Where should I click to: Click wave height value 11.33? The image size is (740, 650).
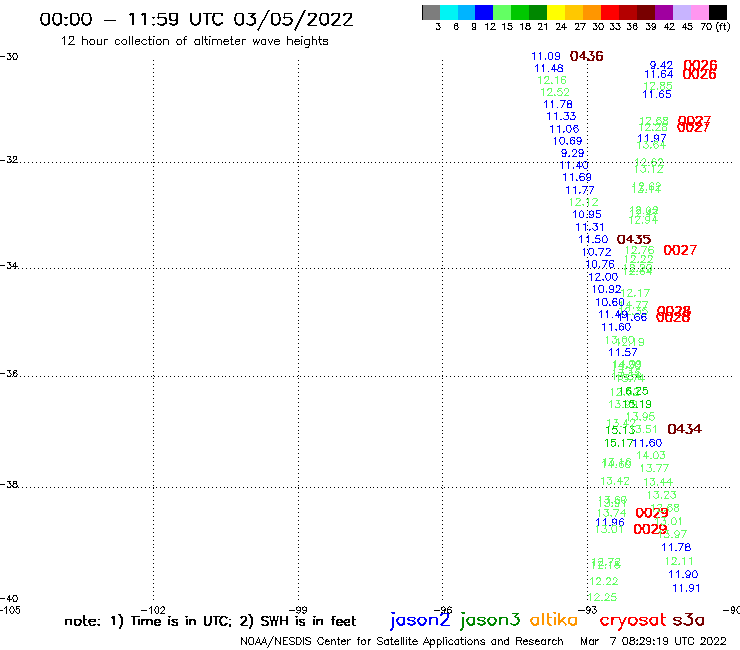pos(561,116)
